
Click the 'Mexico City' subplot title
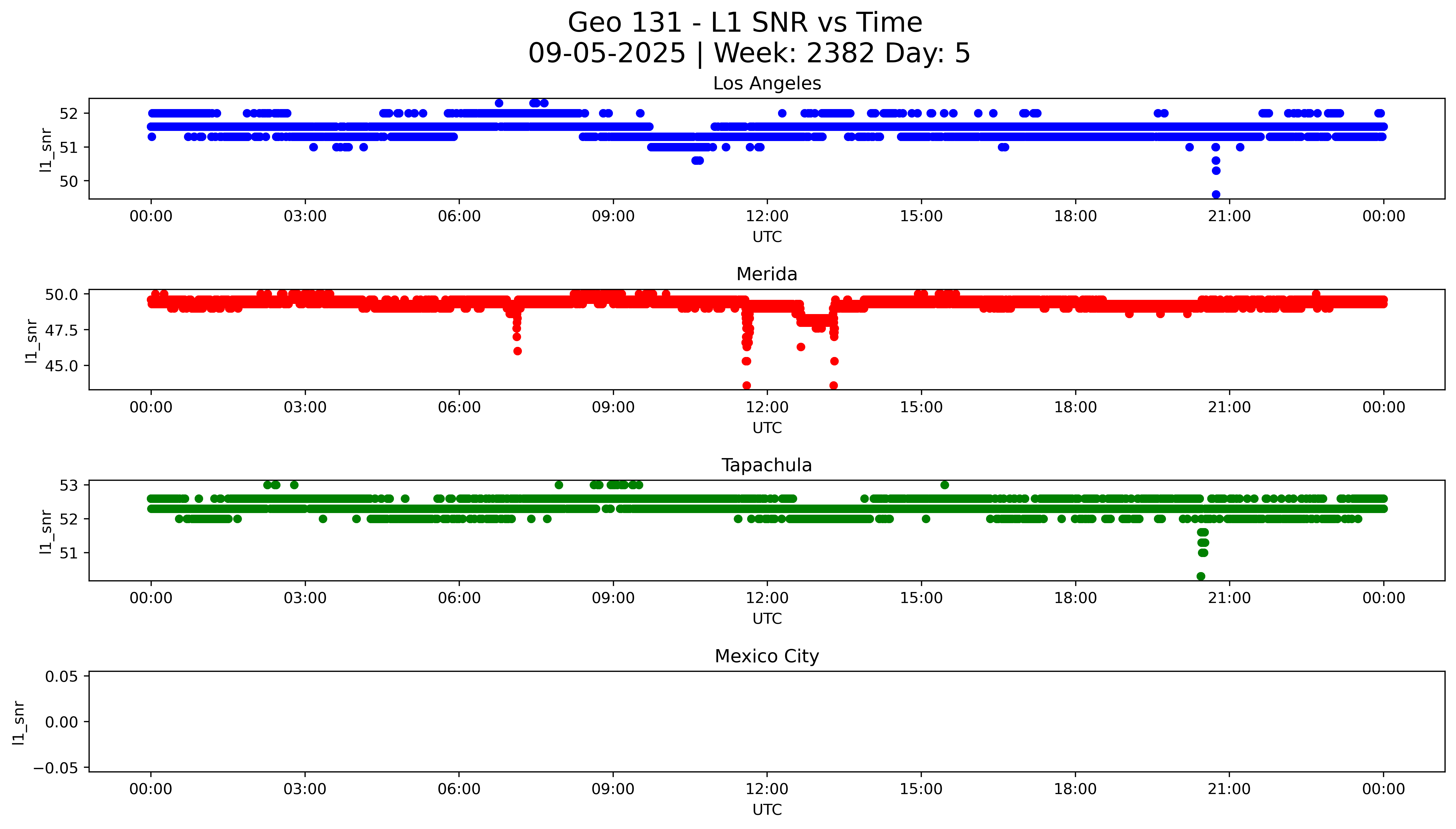767,657
